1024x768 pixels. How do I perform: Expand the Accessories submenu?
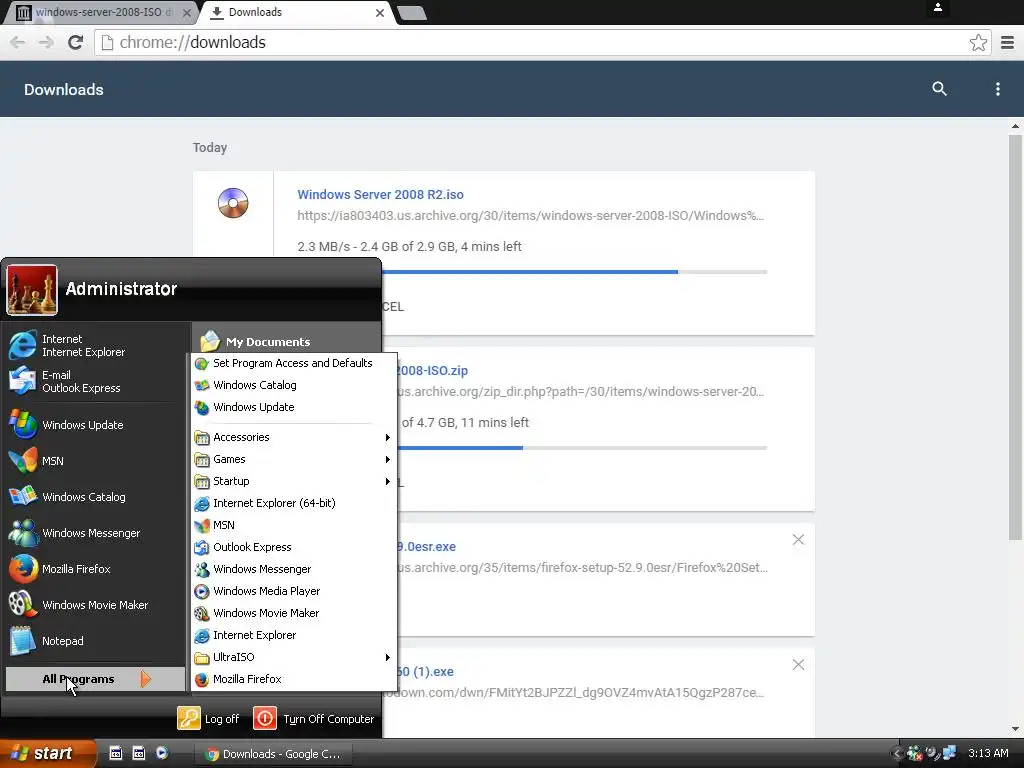294,438
